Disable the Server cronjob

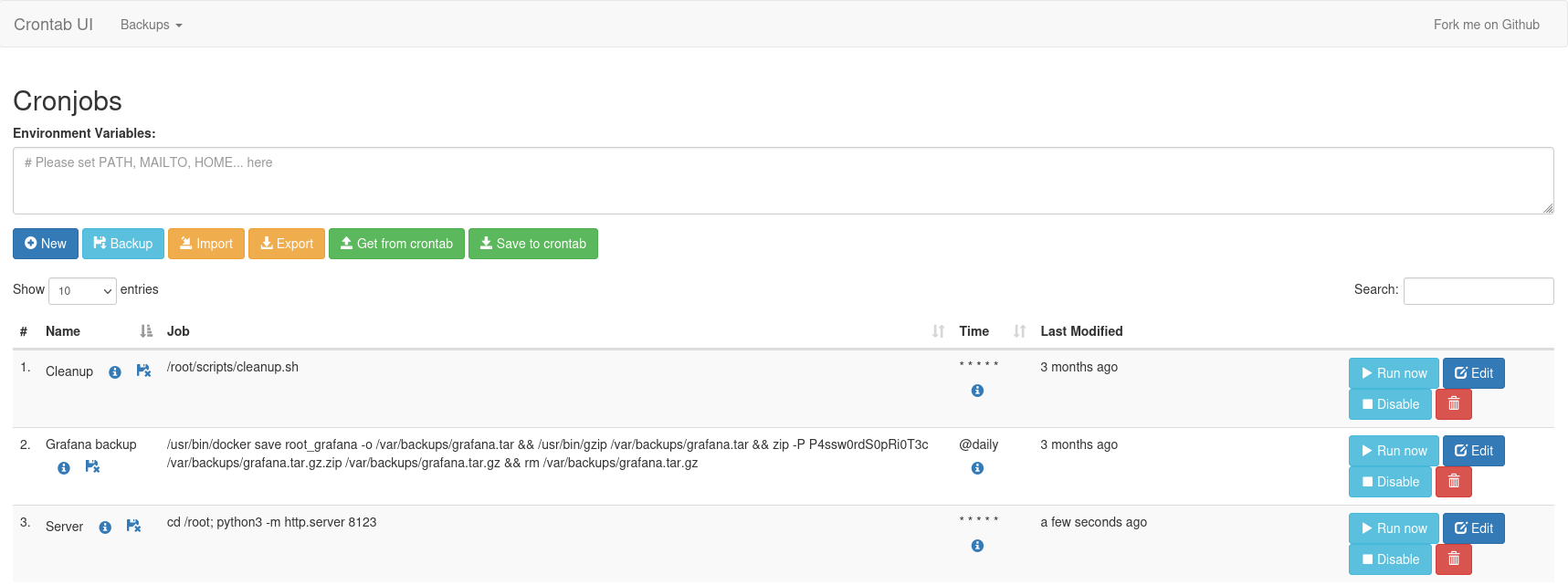point(1389,559)
